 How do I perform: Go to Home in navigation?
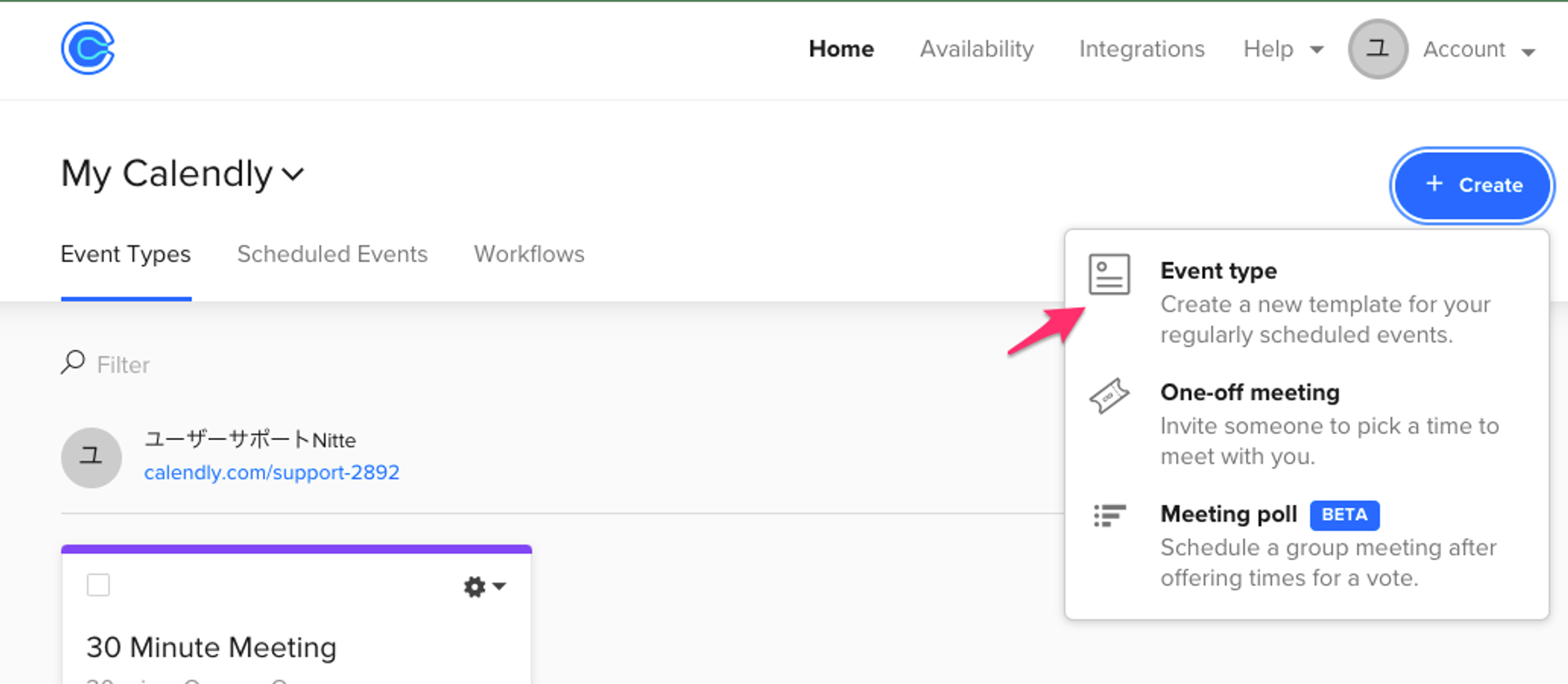pyautogui.click(x=841, y=49)
